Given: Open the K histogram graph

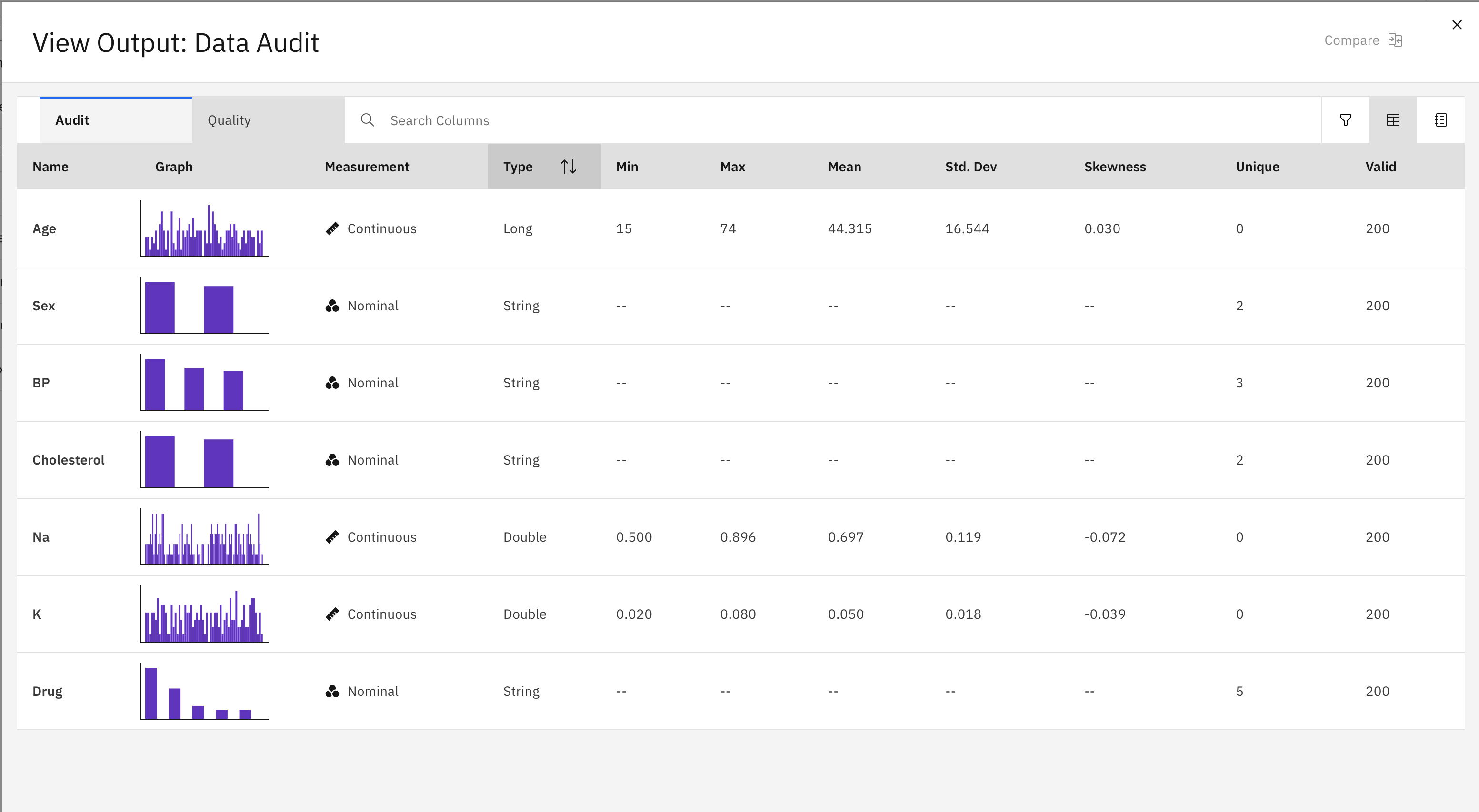Looking at the screenshot, I should [x=204, y=614].
